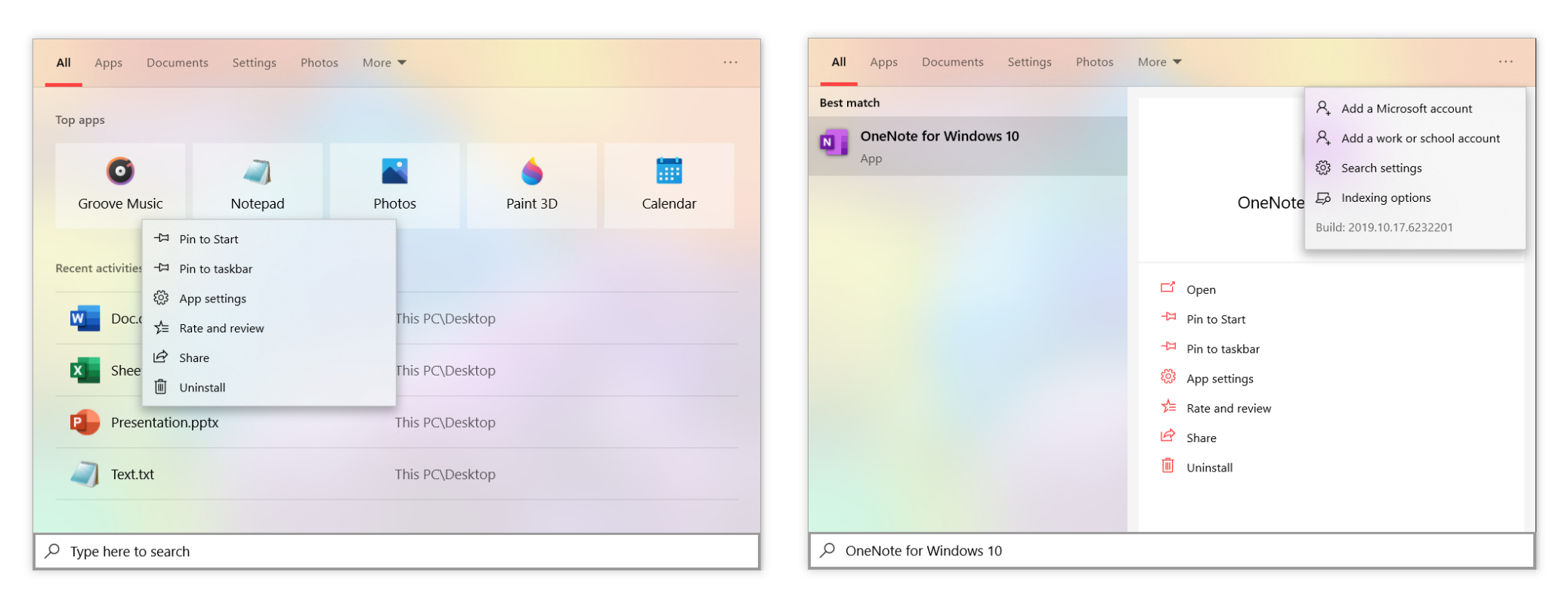Viewport: 1568px width, 600px height.
Task: Click the OneNote for Windows 10 search field
Action: point(1171,551)
